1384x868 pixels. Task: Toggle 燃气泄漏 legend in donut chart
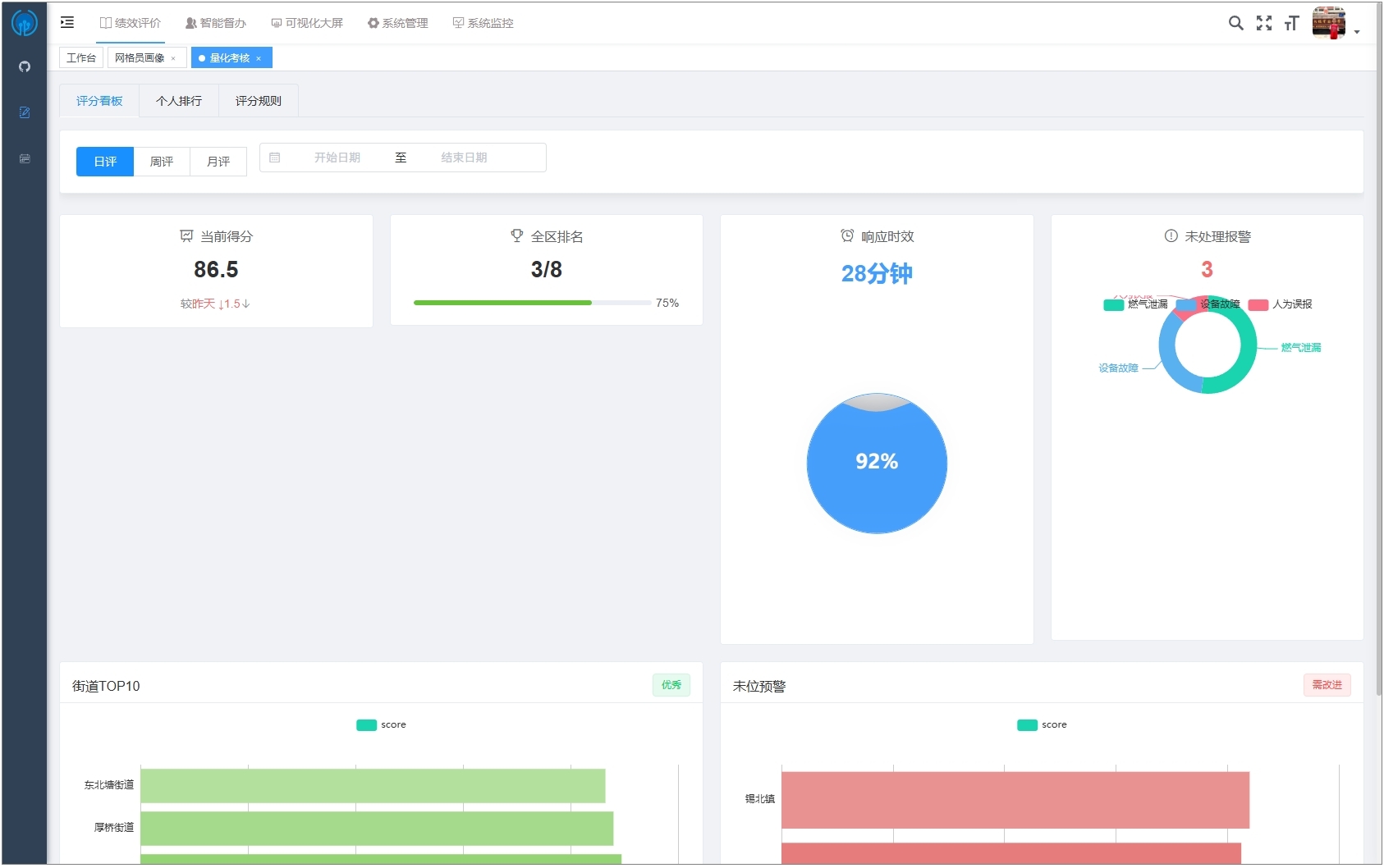pyautogui.click(x=1136, y=304)
